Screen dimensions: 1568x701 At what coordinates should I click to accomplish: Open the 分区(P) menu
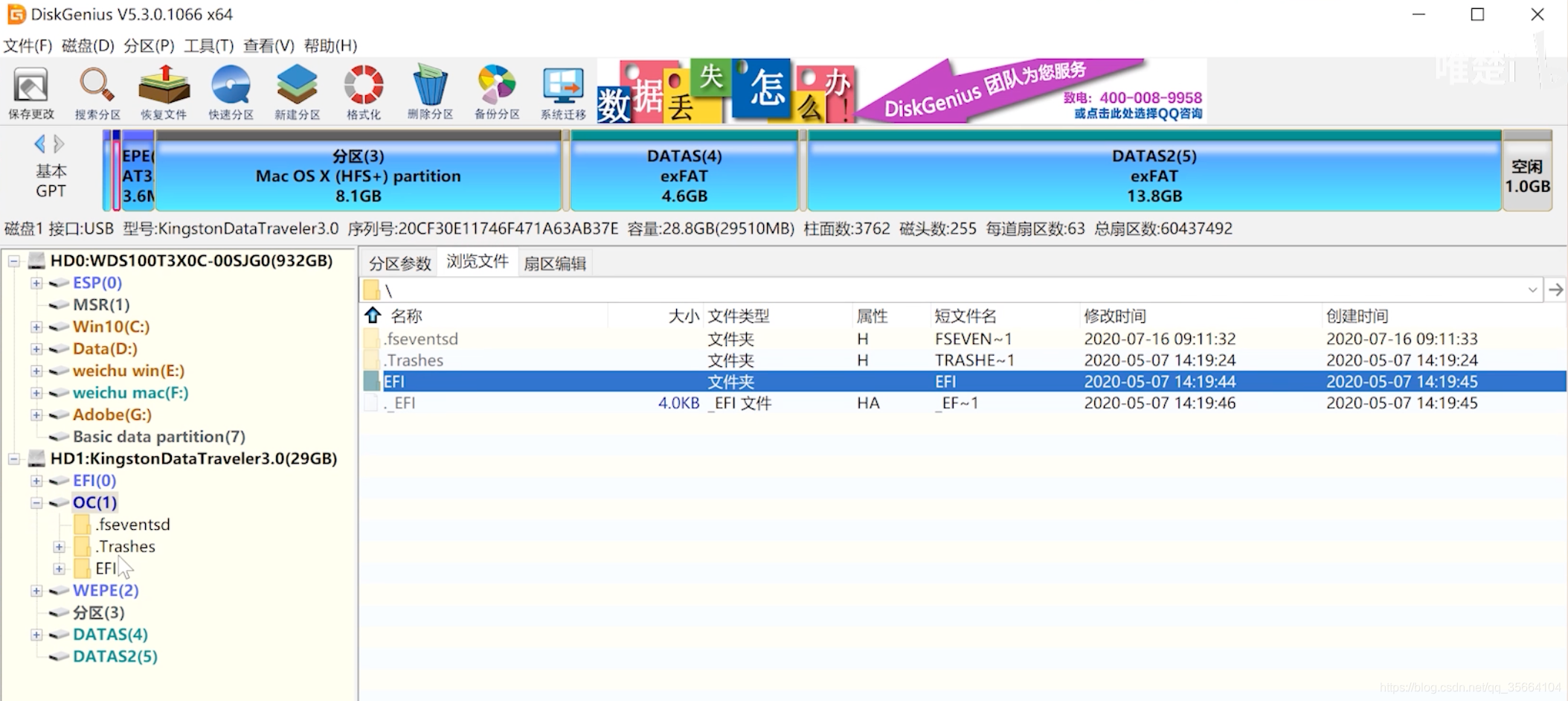pos(149,45)
